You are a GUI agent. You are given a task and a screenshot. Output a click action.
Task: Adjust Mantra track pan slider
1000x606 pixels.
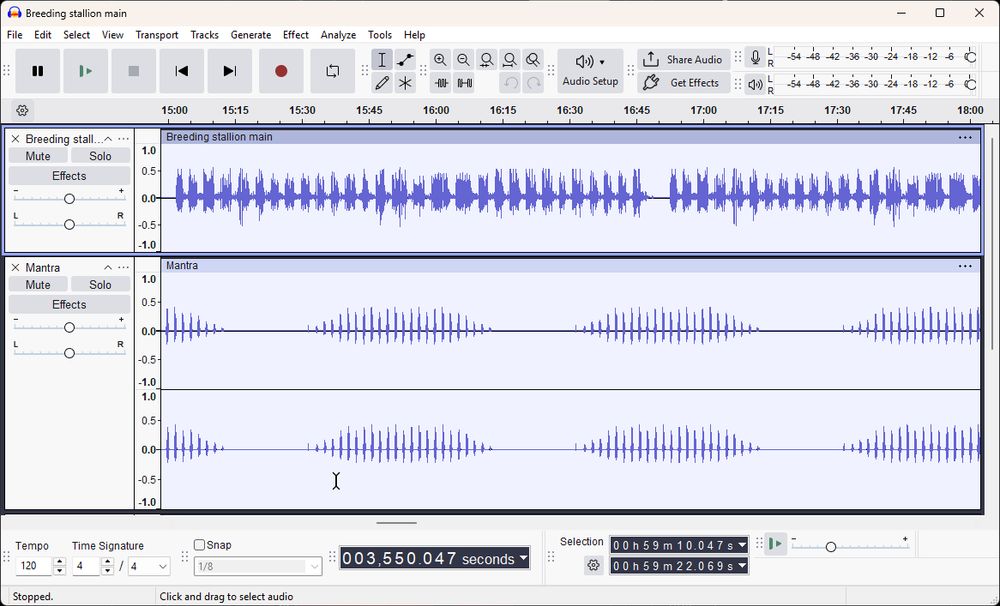pyautogui.click(x=69, y=353)
